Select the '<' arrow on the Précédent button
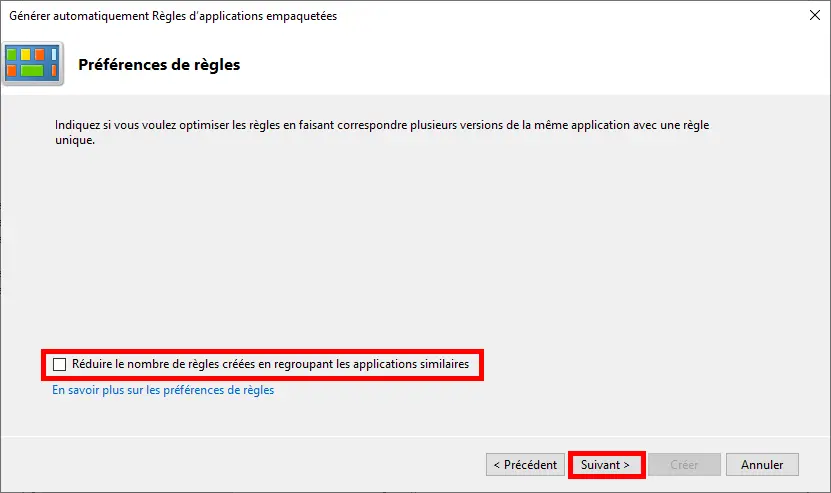Viewport: 831px width, 493px height. (497, 465)
